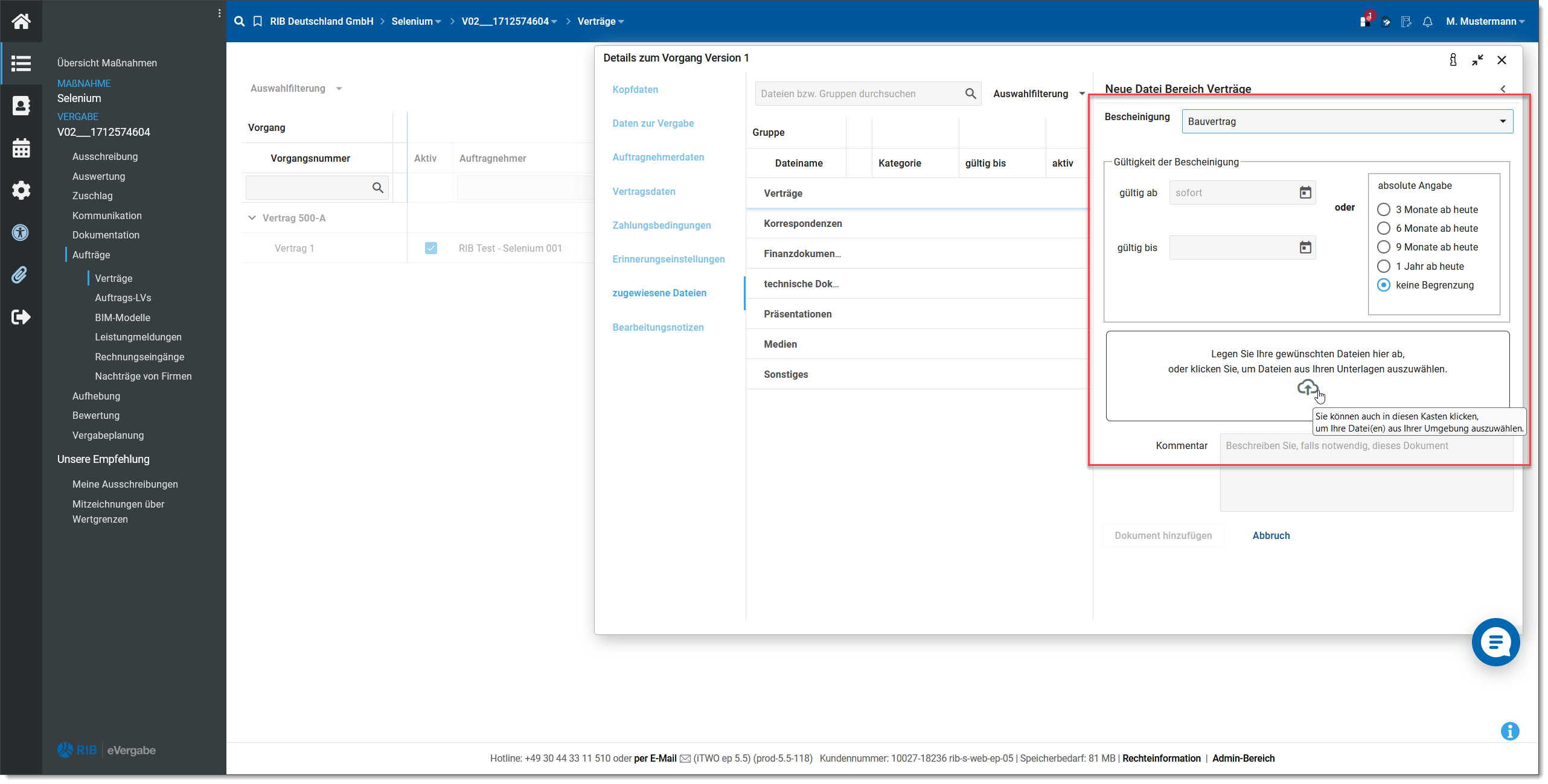Select the Sonstiges group row

click(x=918, y=374)
